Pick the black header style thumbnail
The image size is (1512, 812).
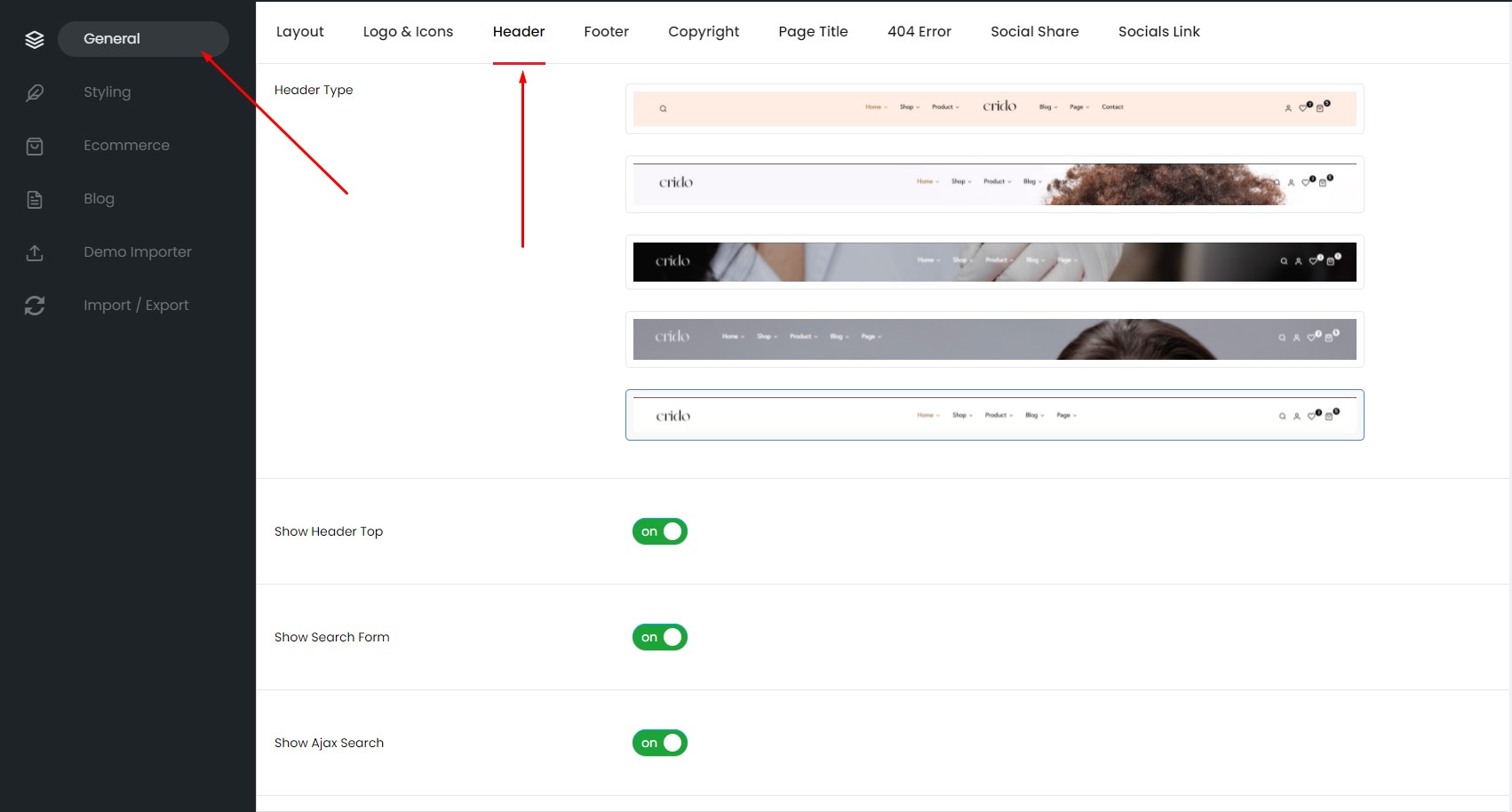(994, 262)
